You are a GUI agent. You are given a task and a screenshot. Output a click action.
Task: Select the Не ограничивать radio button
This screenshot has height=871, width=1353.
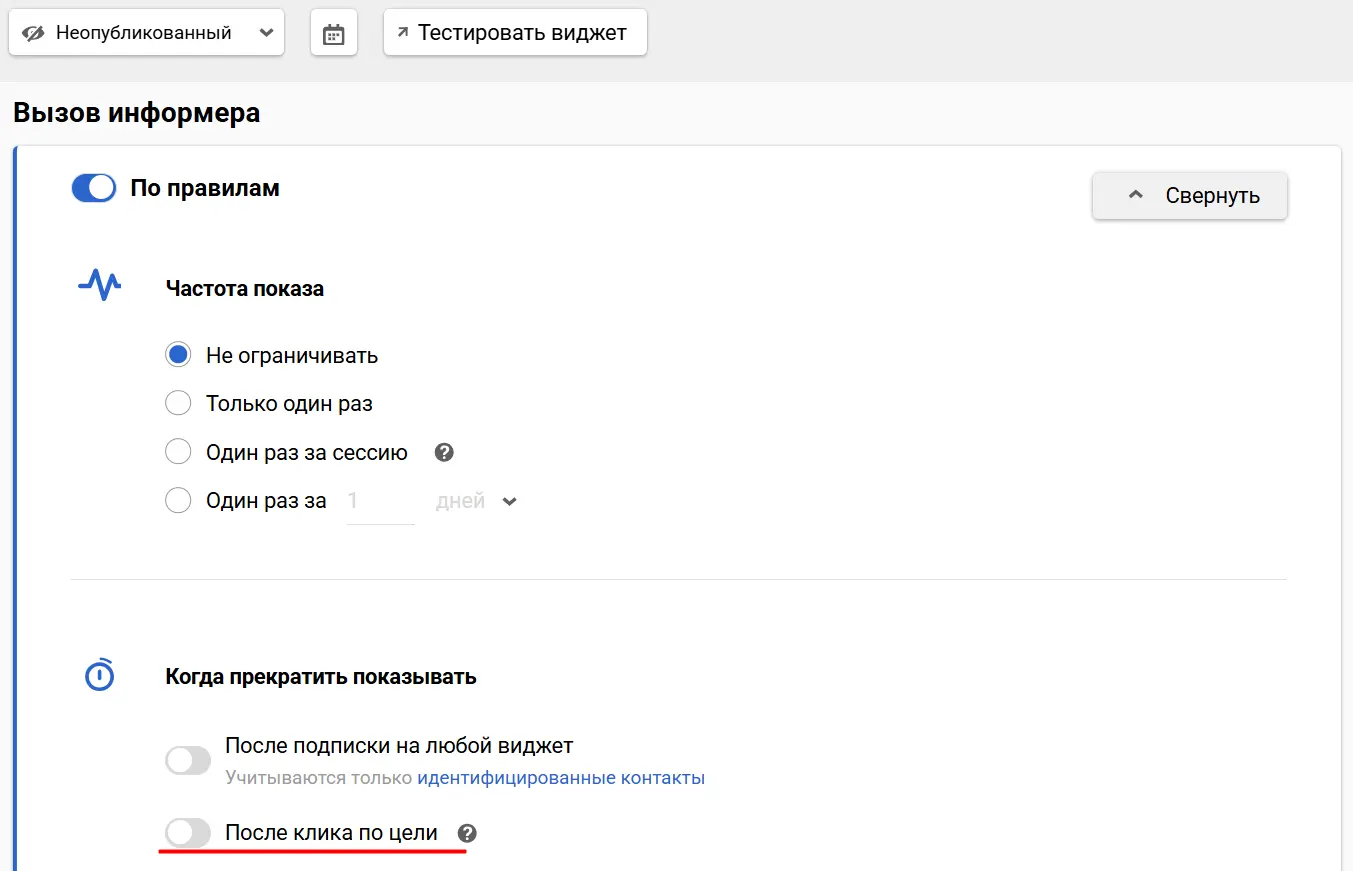(178, 355)
